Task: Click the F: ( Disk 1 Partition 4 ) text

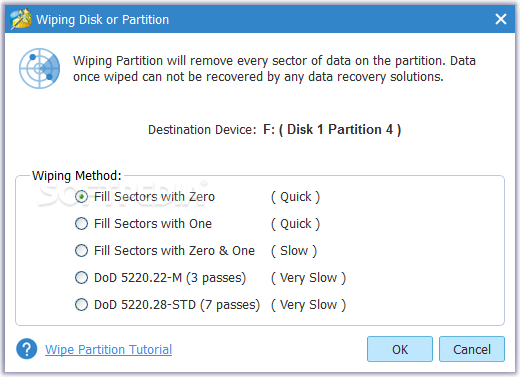Action: click(332, 130)
